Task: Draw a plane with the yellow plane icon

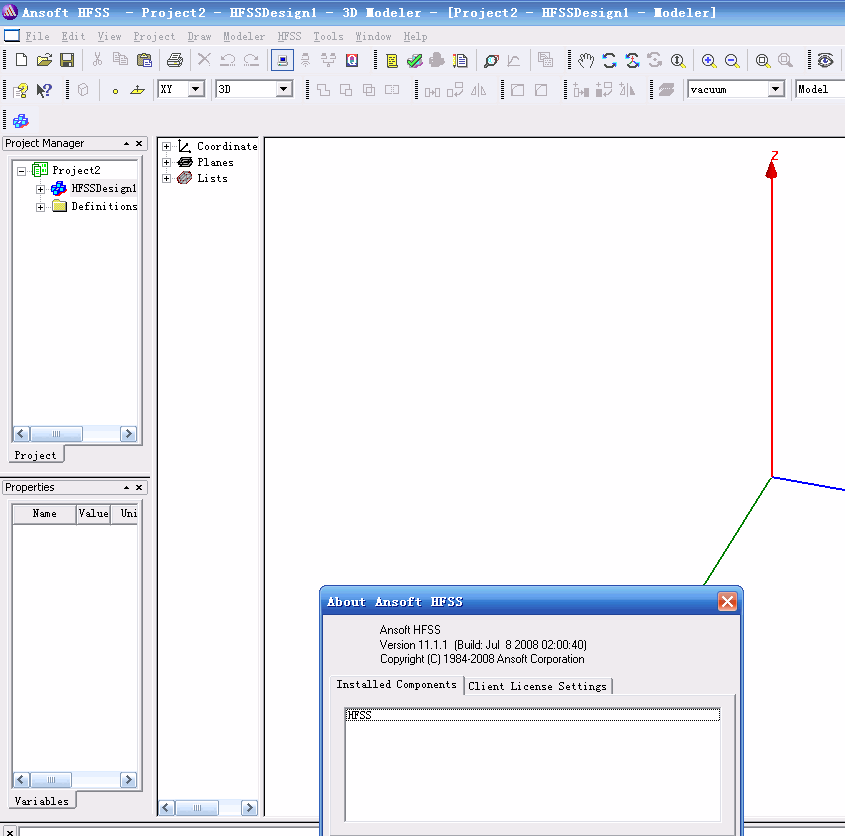Action: [x=137, y=90]
